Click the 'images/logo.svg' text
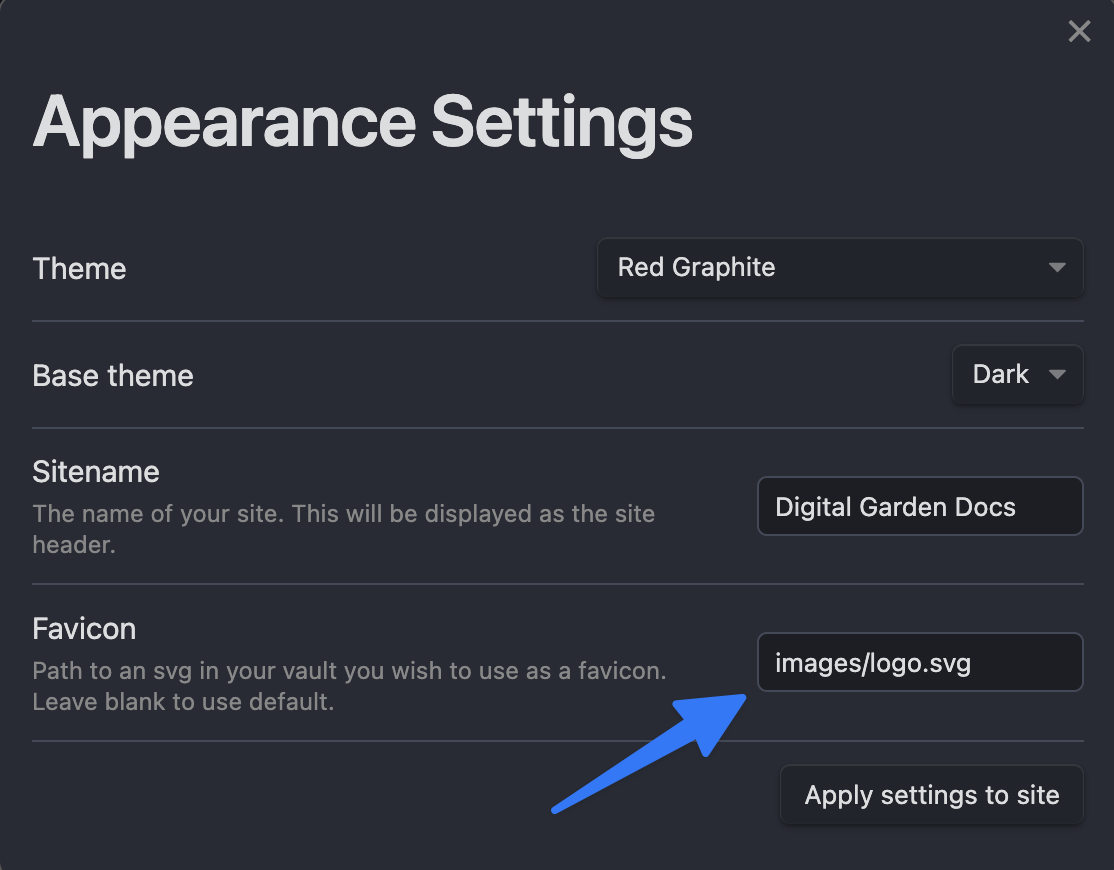Image resolution: width=1114 pixels, height=870 pixels. pos(873,663)
